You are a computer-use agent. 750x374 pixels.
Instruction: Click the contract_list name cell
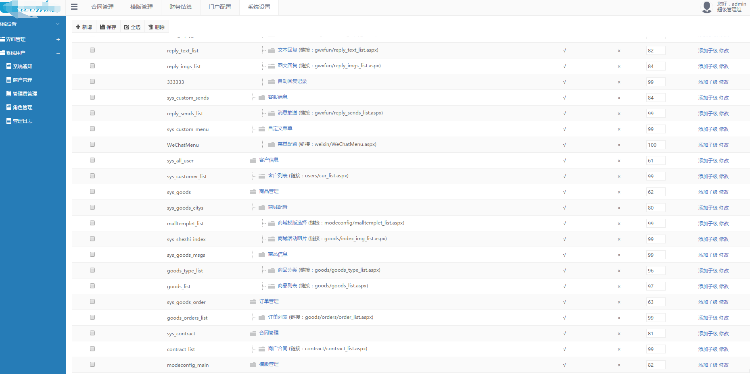[180, 349]
